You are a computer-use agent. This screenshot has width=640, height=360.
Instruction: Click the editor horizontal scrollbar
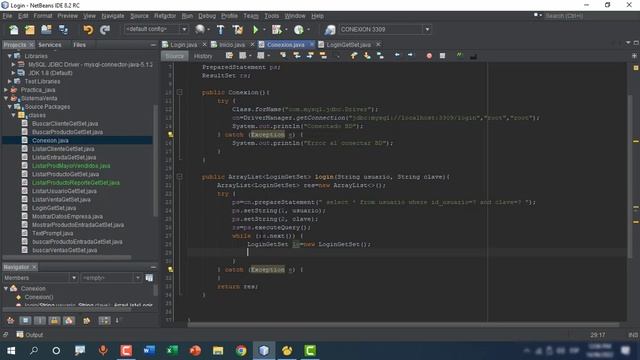(x=403, y=324)
